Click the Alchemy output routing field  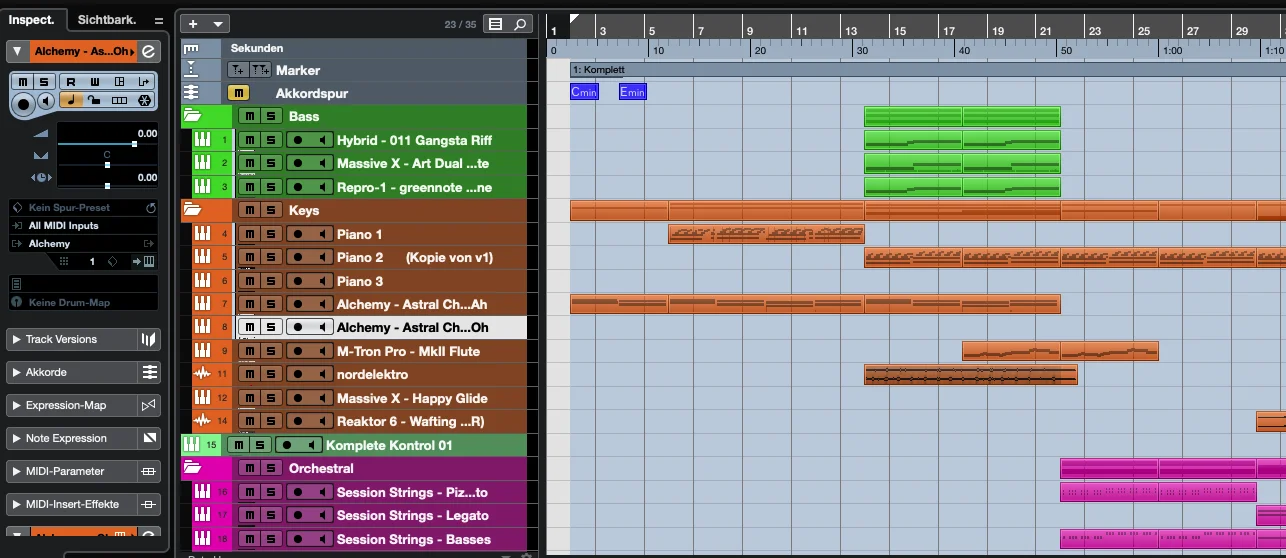[x=83, y=244]
